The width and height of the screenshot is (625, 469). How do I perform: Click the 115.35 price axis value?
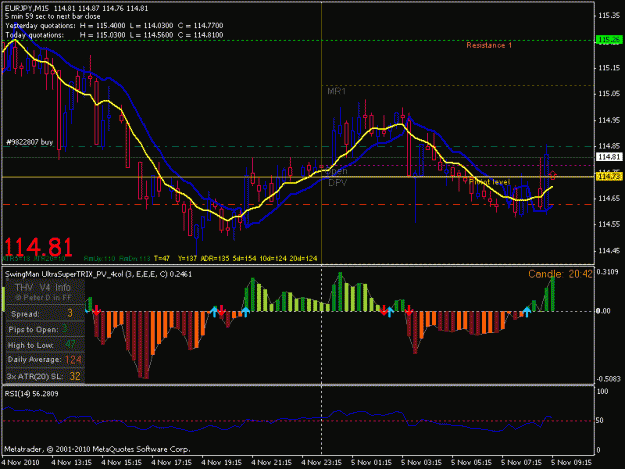[x=609, y=16]
